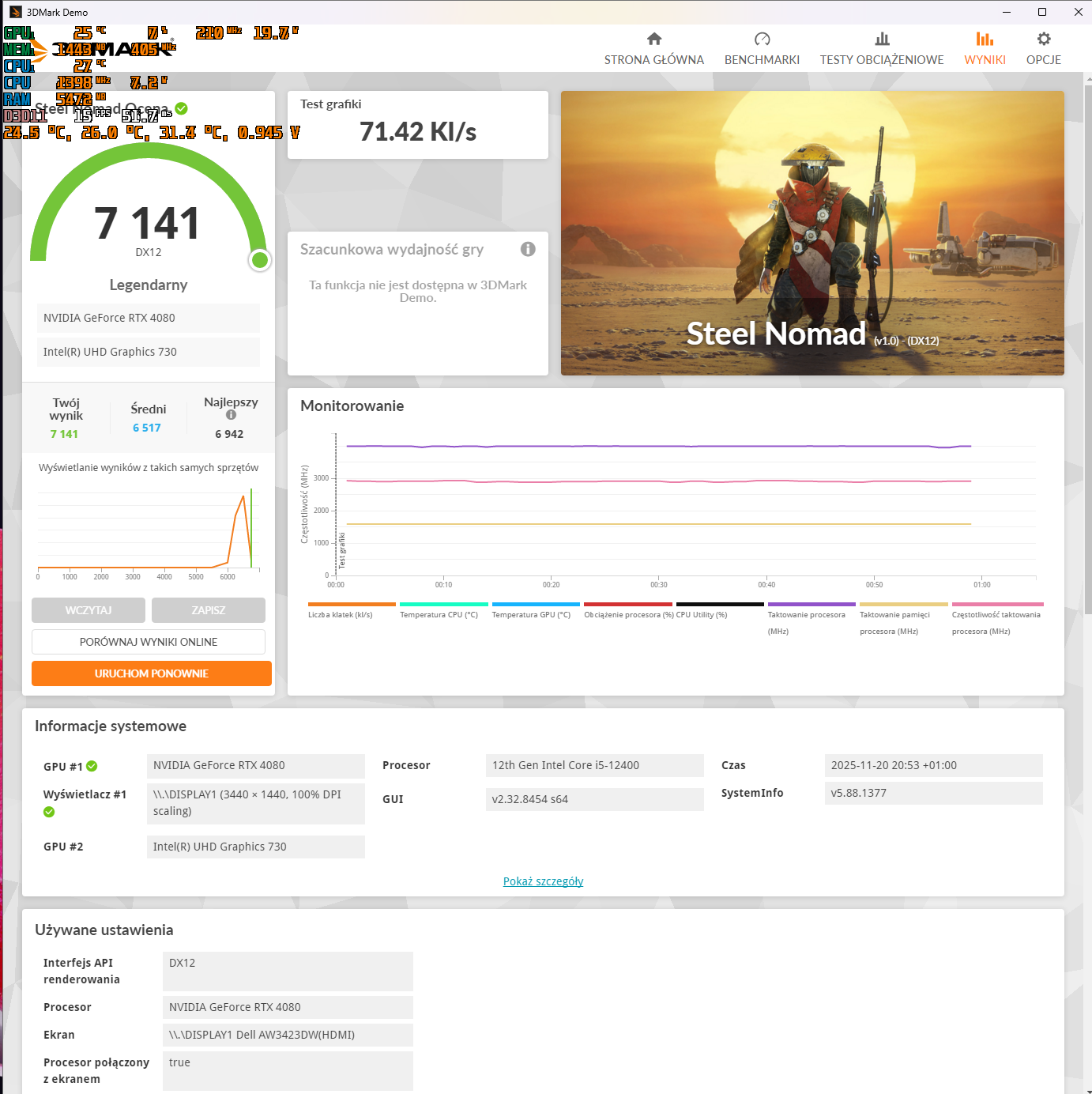Viewport: 1092px width, 1094px height.
Task: Select the orange Wyniki results icon
Action: [985, 39]
